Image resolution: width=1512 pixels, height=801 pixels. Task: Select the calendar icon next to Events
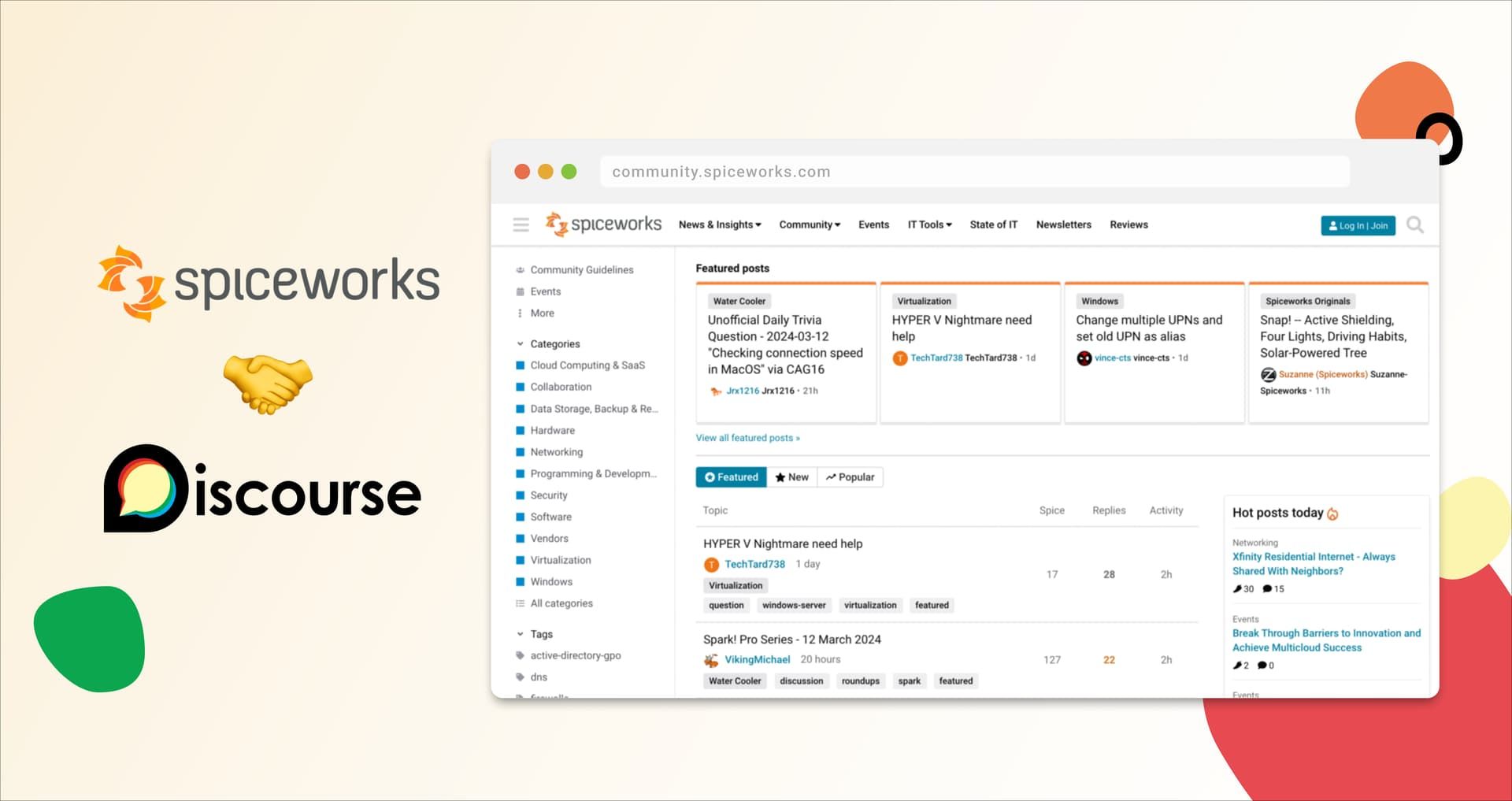pos(520,291)
